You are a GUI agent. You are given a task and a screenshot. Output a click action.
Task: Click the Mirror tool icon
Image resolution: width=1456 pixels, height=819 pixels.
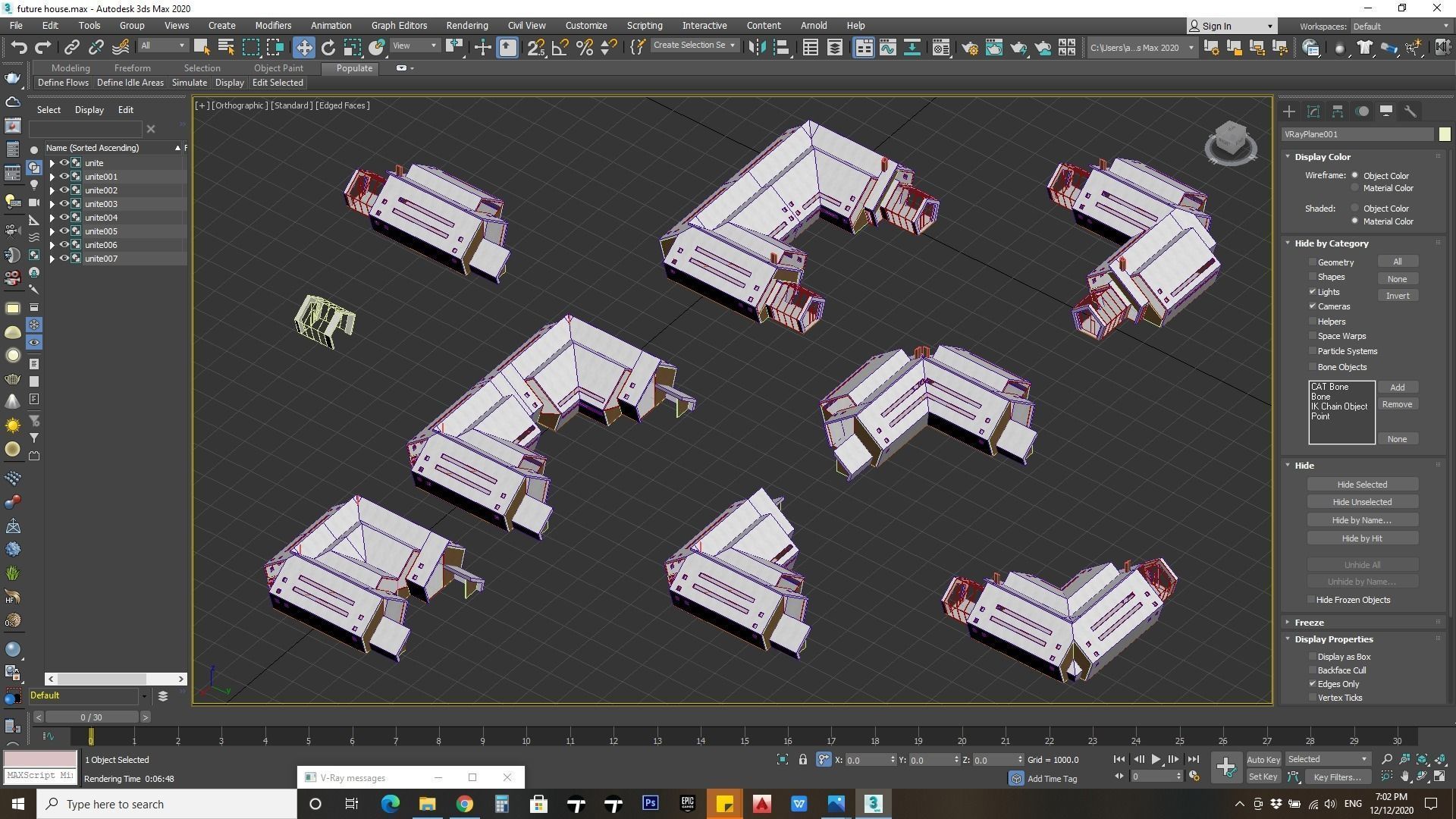pyautogui.click(x=757, y=47)
